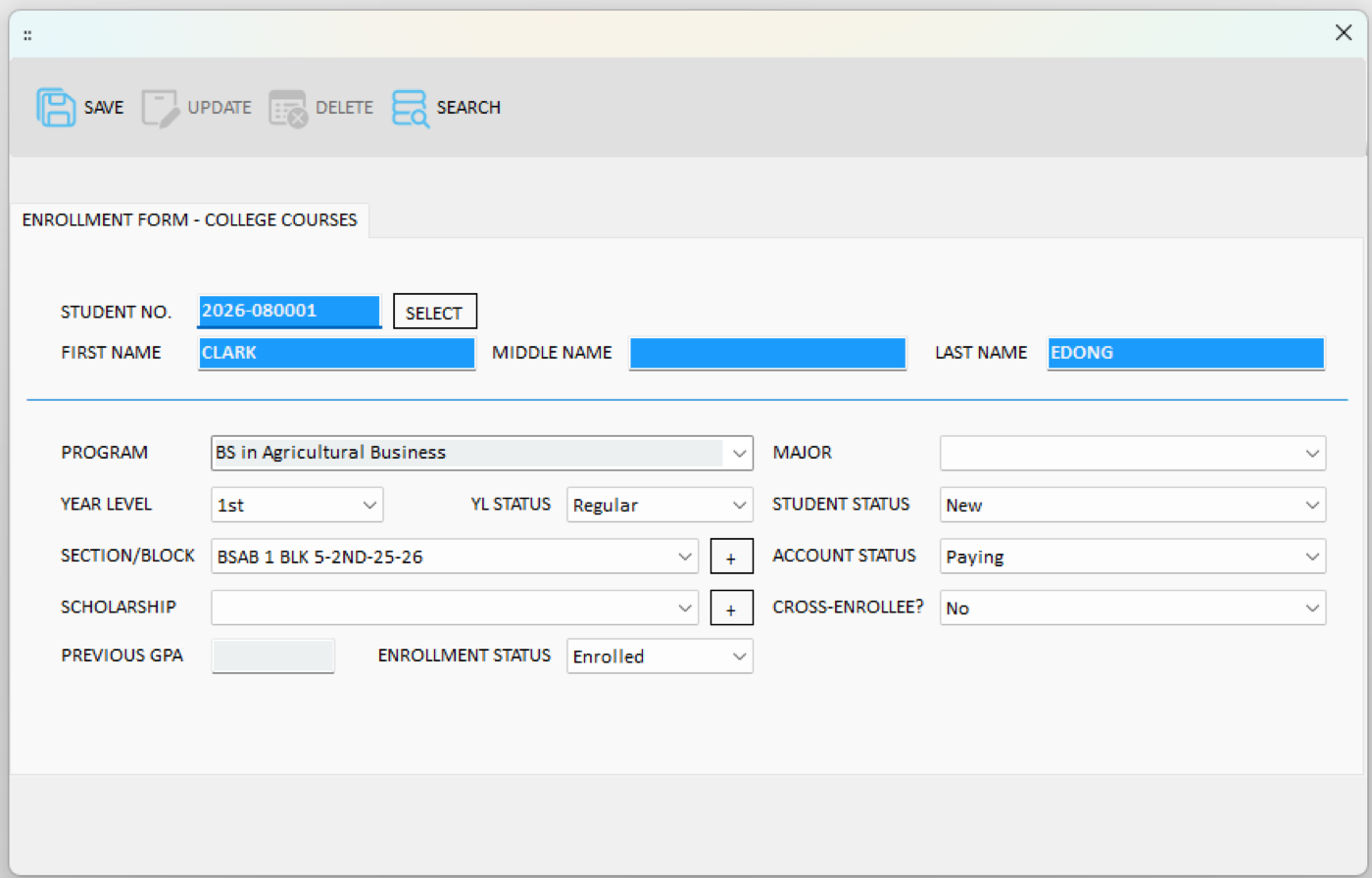This screenshot has height=878, width=1372.
Task: Click the ENROLLMENT STATUS label
Action: pyautogui.click(x=465, y=656)
